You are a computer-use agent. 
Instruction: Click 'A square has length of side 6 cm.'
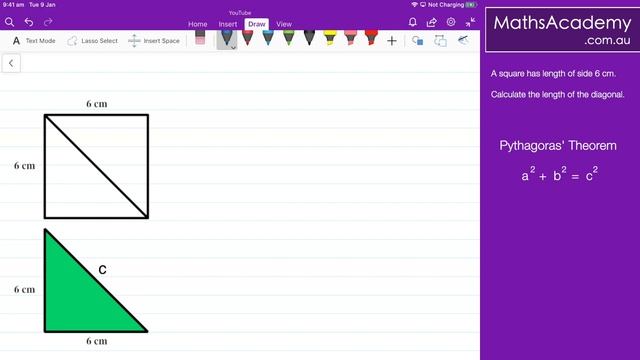tap(553, 73)
